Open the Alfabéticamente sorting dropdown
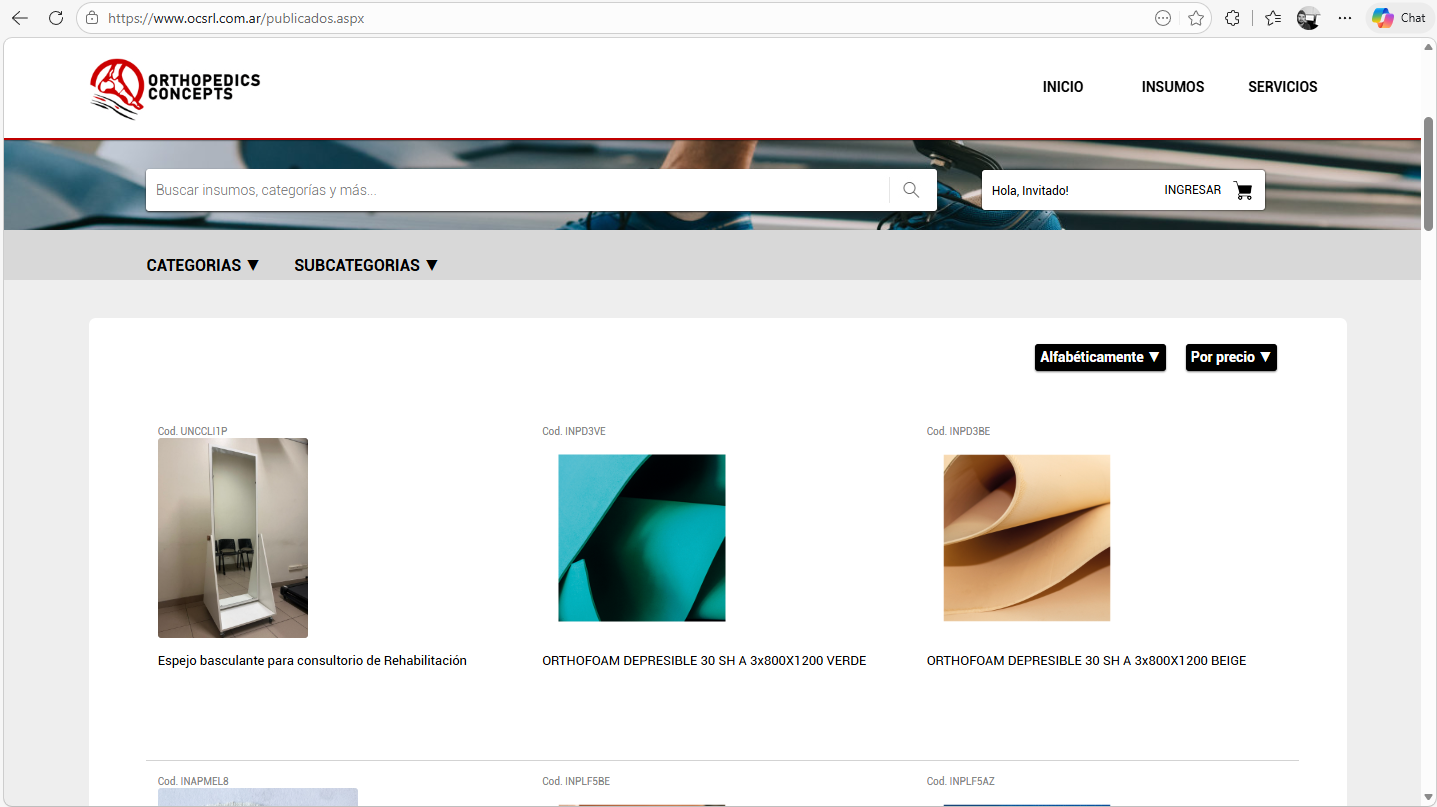Screen dimensions: 1437x807 pyautogui.click(x=1100, y=357)
